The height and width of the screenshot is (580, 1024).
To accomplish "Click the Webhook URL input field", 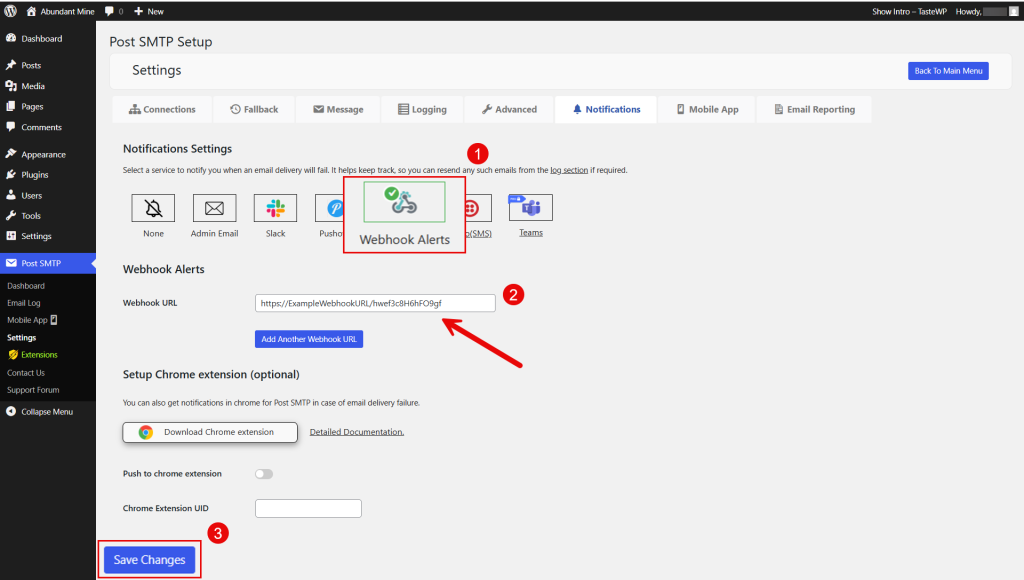I will click(x=375, y=303).
